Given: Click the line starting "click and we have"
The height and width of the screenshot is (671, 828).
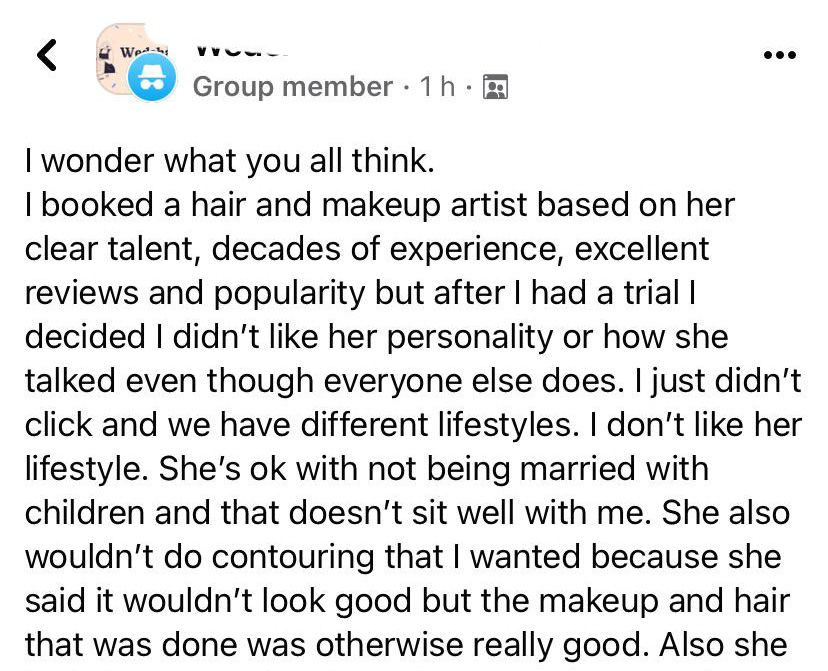Looking at the screenshot, I should tap(412, 424).
